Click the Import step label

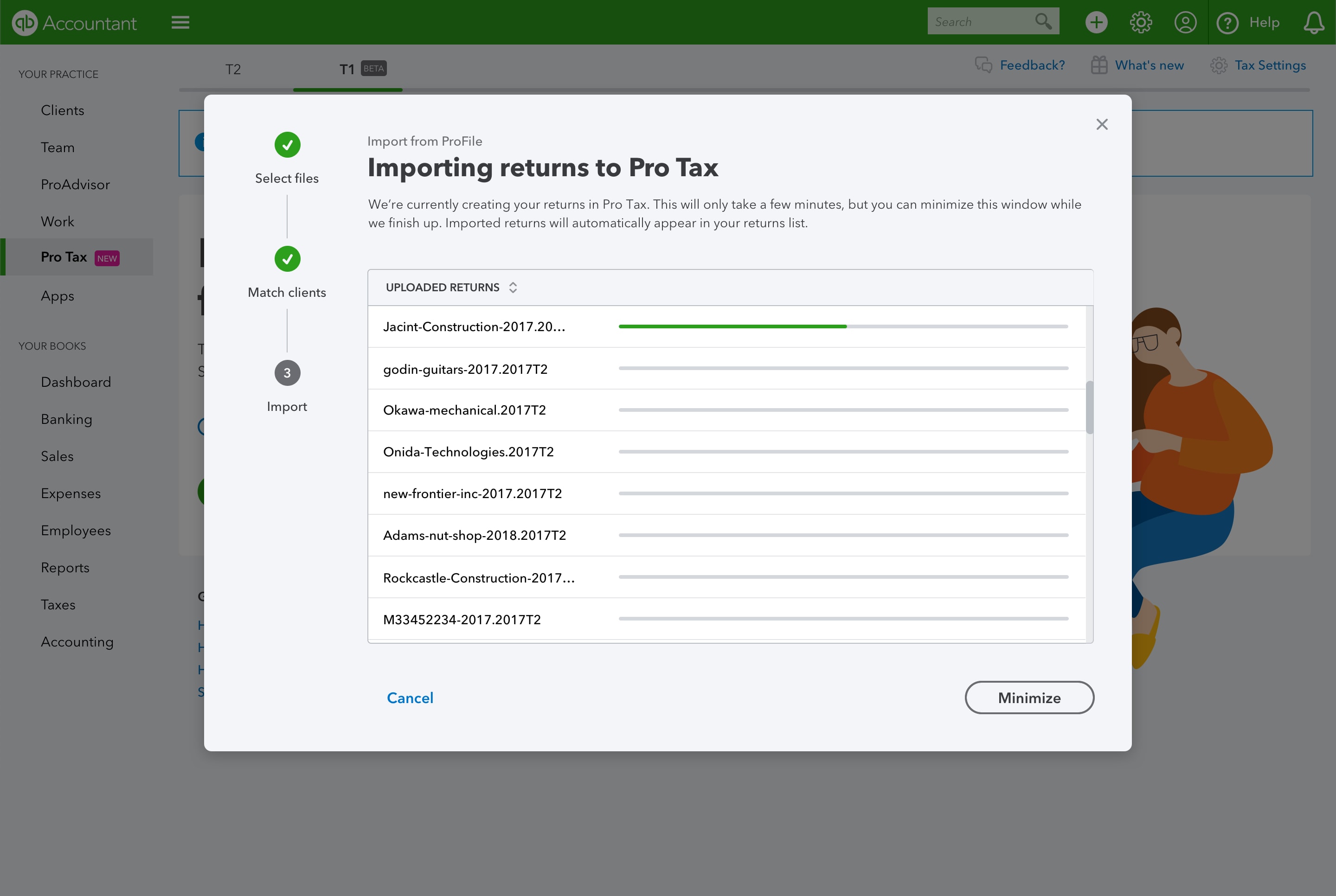(x=287, y=407)
